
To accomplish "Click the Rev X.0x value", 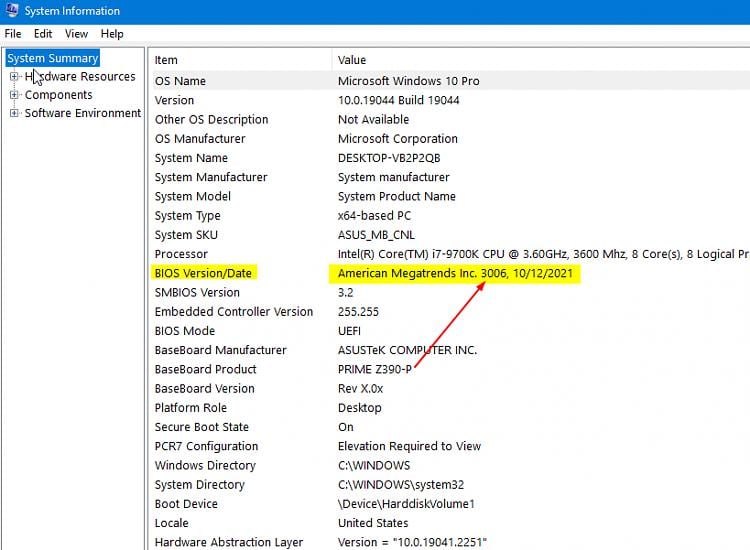I will (x=360, y=388).
